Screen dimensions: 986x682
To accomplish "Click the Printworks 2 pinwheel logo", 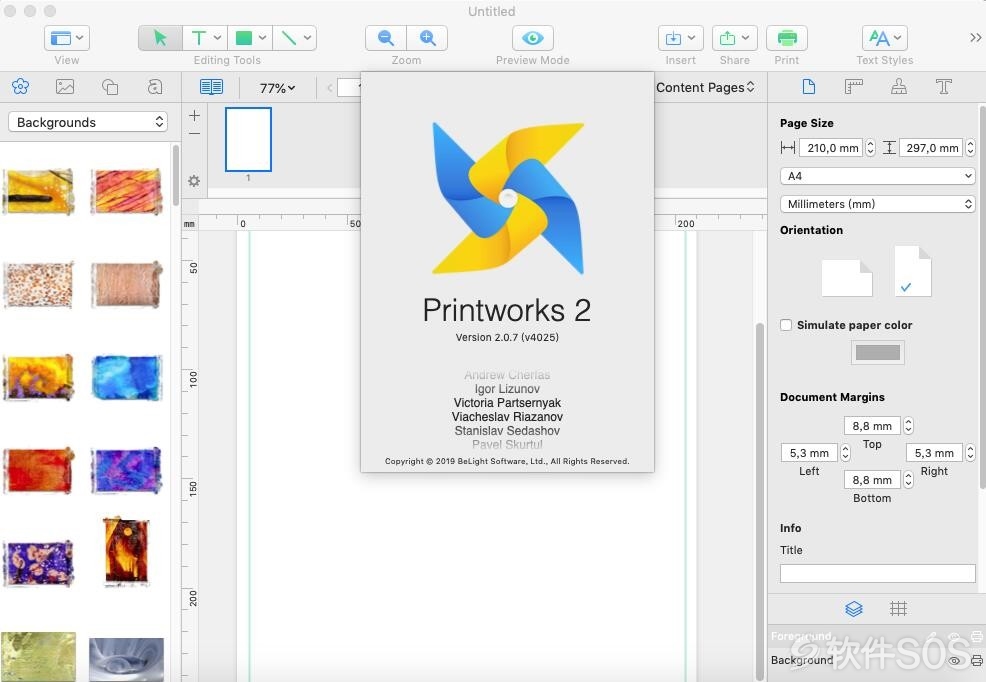I will tap(507, 198).
